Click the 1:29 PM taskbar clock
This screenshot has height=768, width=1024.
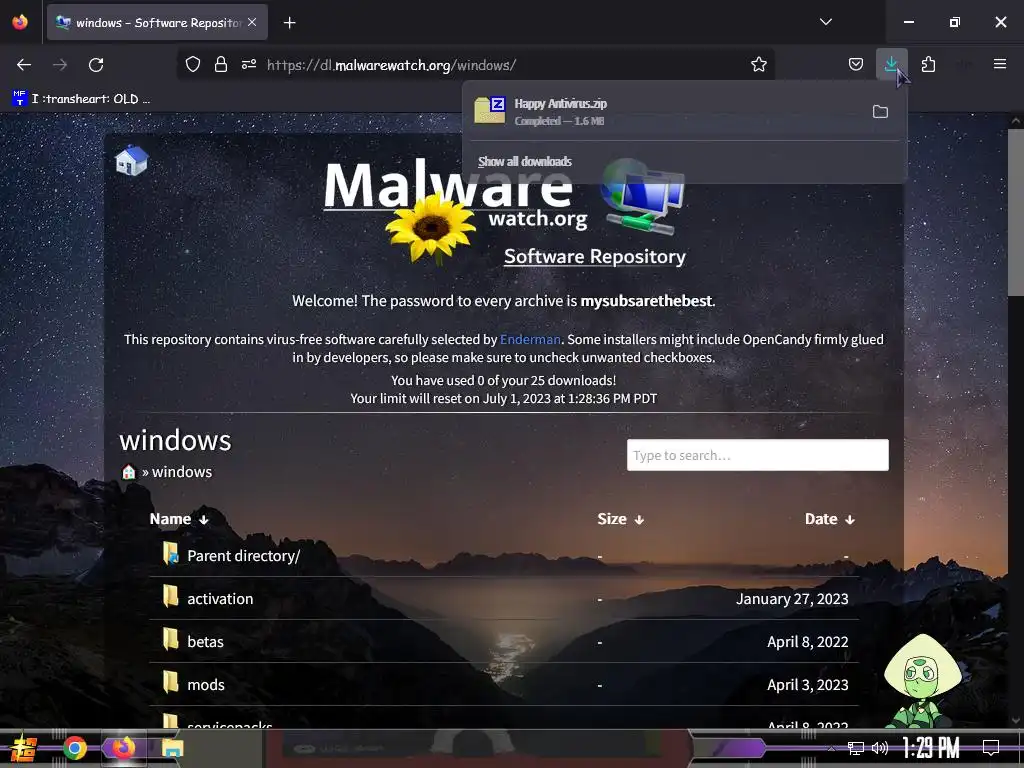[x=931, y=748]
